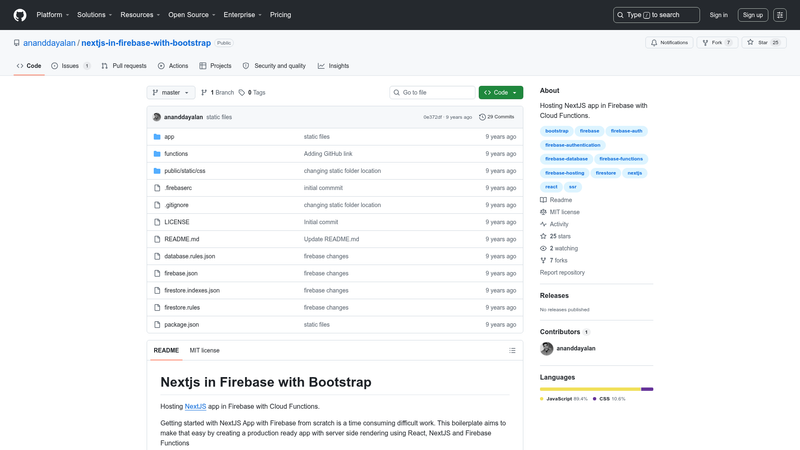Image resolution: width=800 pixels, height=450 pixels.
Task: Switch to the Pull requests tab
Action: (124, 66)
